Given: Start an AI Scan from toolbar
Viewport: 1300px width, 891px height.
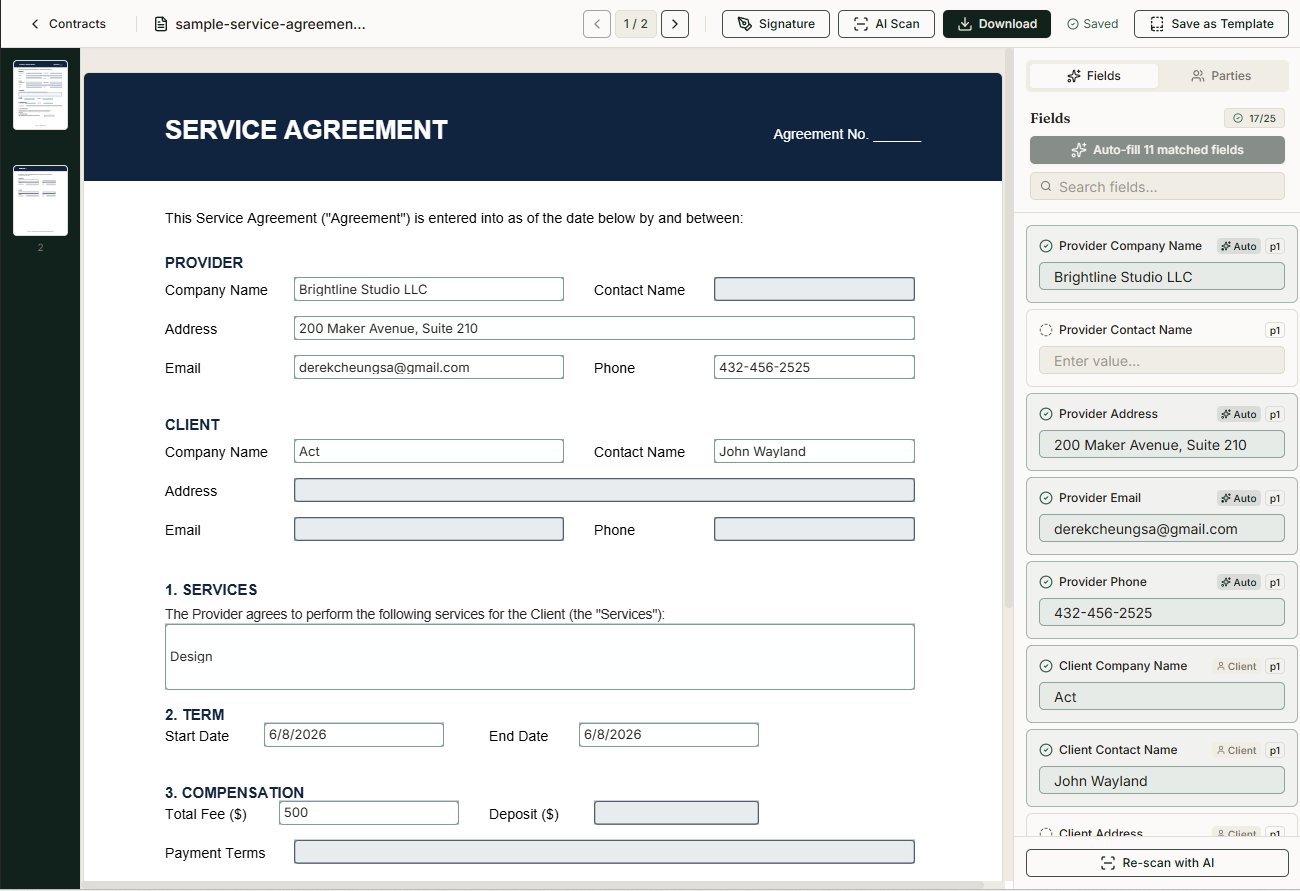Looking at the screenshot, I should pyautogui.click(x=886, y=24).
